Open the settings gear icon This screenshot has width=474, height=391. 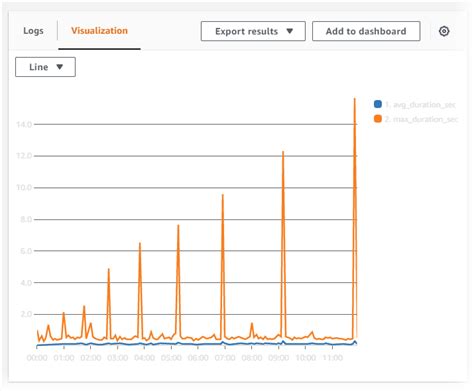[x=444, y=31]
